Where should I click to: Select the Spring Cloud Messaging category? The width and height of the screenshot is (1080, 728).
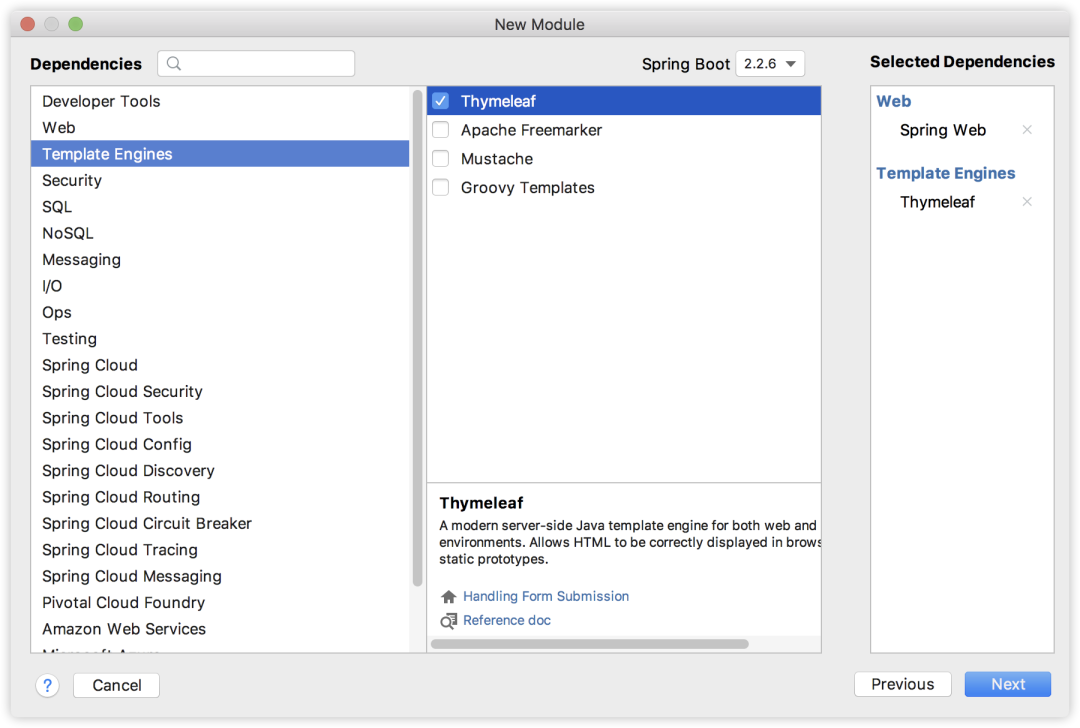click(220, 576)
